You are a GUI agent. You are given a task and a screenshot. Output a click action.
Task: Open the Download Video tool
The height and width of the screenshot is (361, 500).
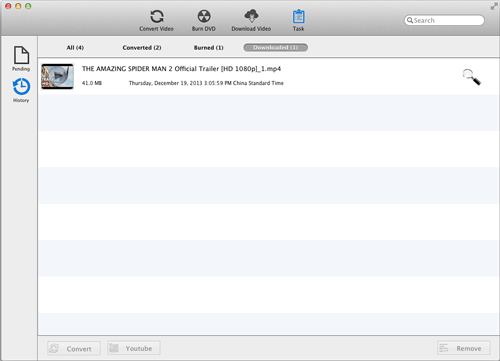[251, 20]
